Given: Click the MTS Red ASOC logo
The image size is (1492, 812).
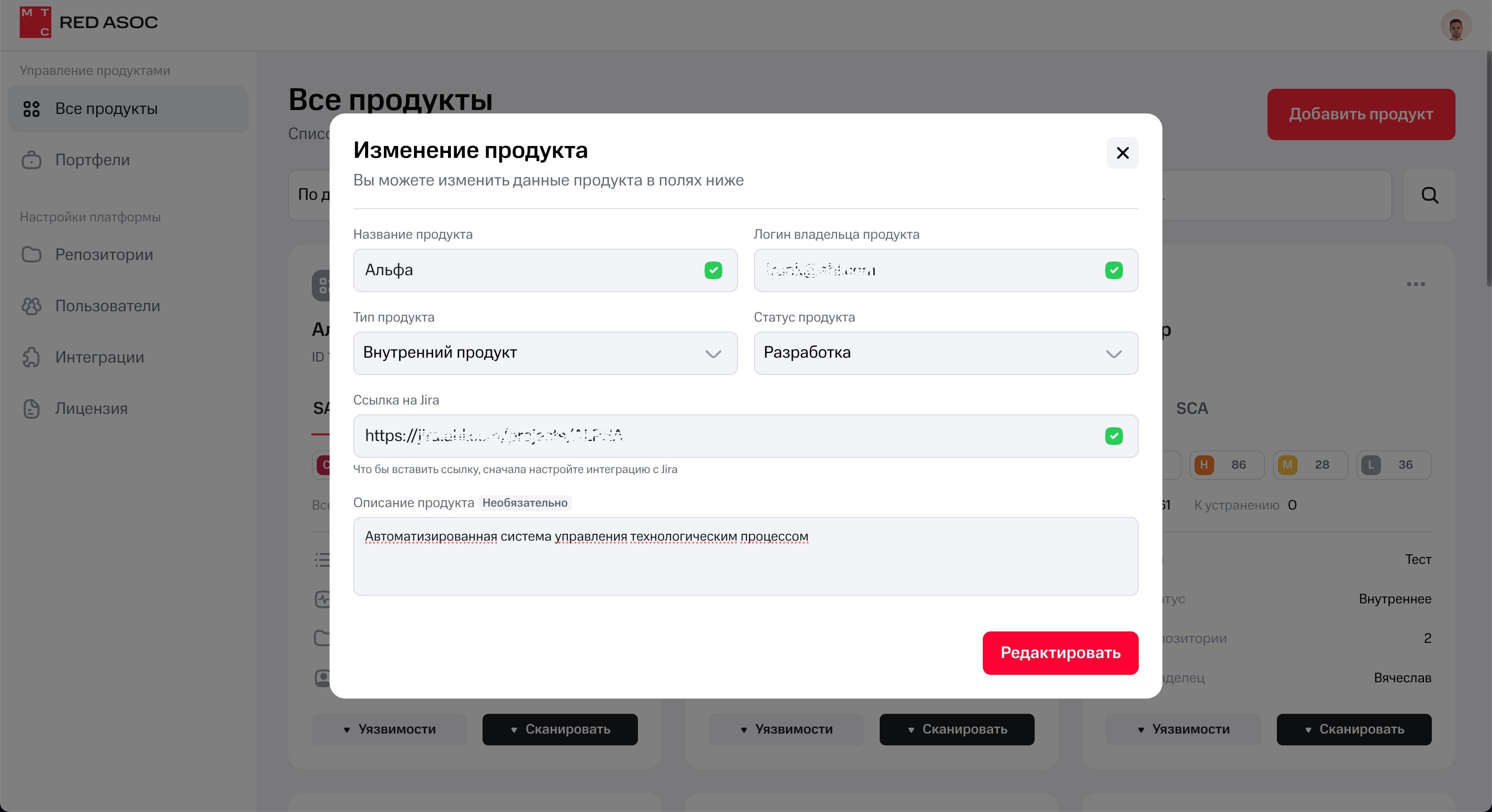Looking at the screenshot, I should [88, 23].
